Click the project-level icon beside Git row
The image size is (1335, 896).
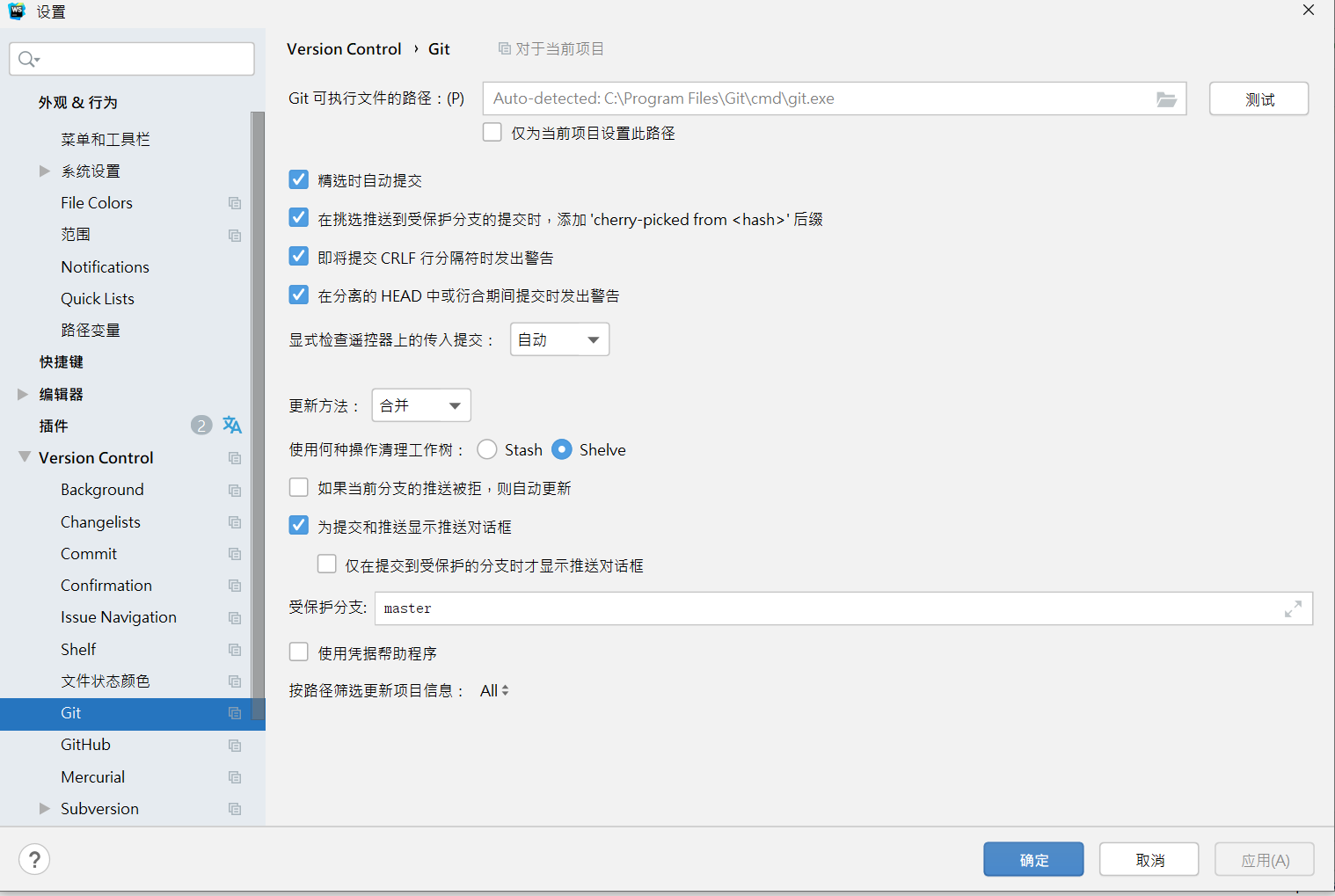coord(235,713)
